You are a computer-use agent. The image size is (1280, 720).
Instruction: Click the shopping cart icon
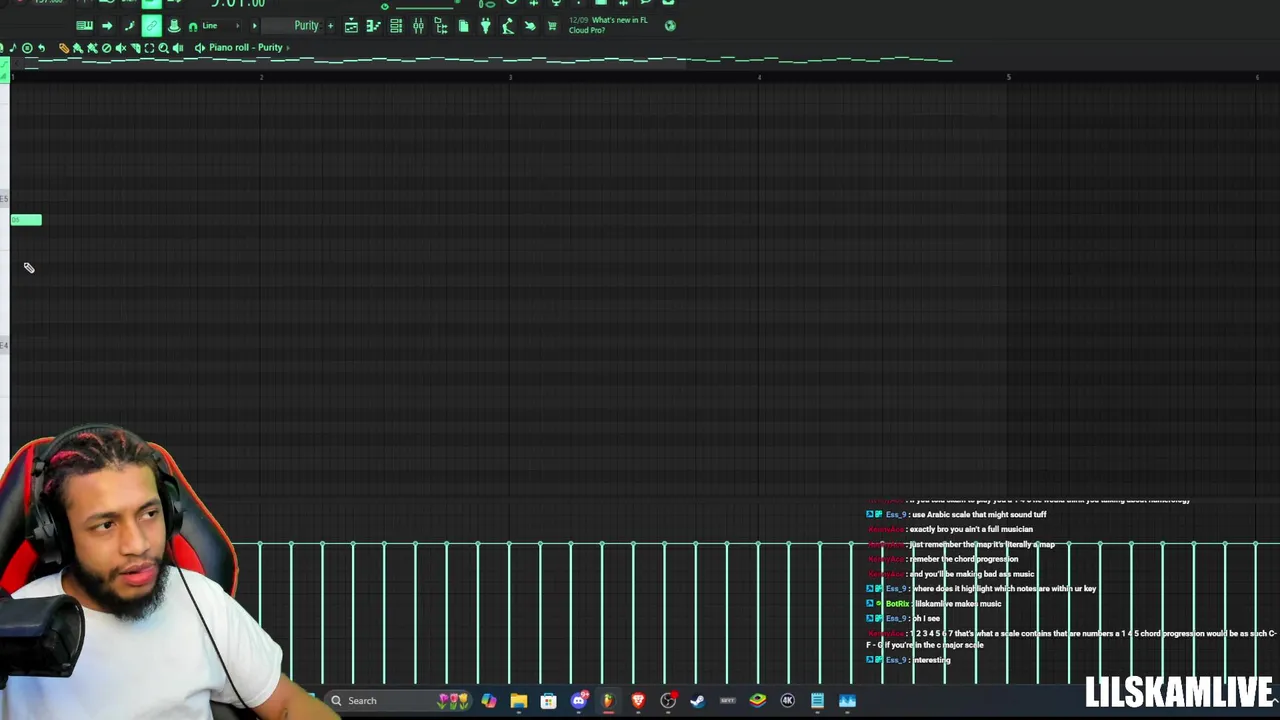click(x=552, y=26)
